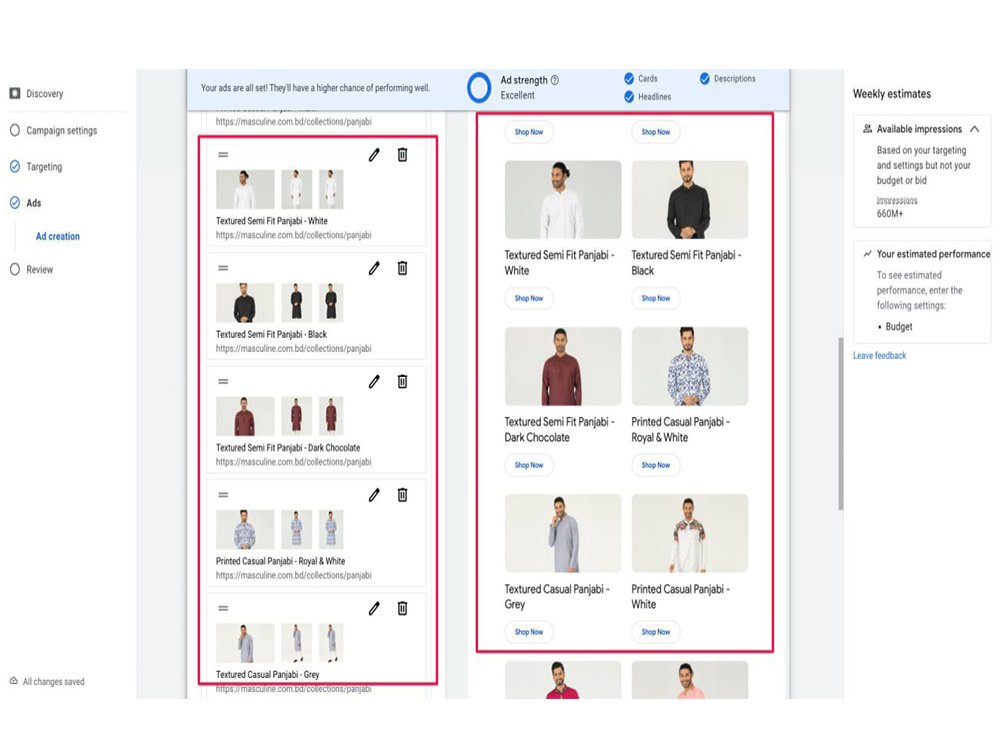Click the All changes saved cloud icon
Screen dimensions: 1000x750
[13, 681]
